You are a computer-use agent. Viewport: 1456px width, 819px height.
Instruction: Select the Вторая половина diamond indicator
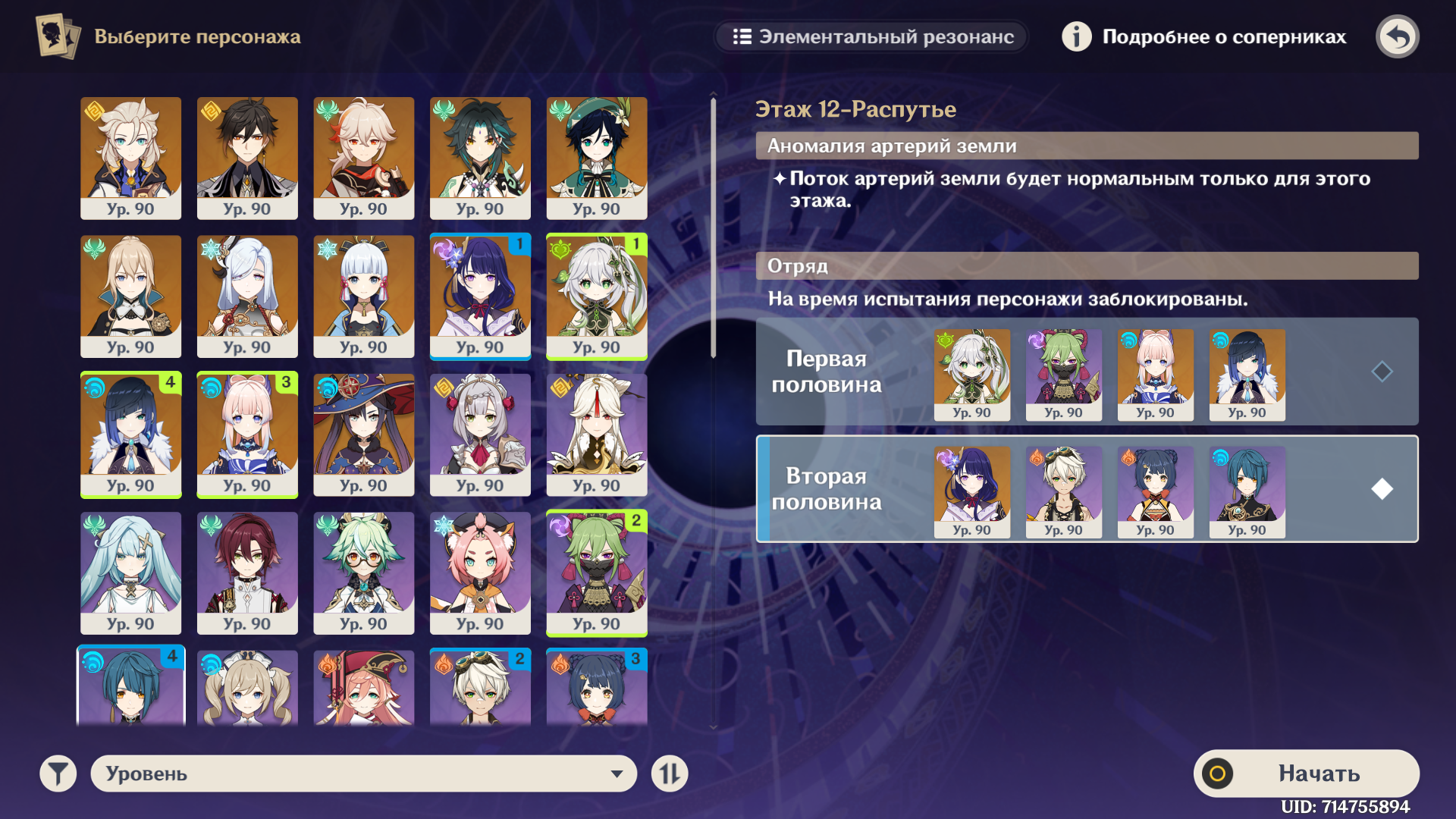(x=1382, y=489)
